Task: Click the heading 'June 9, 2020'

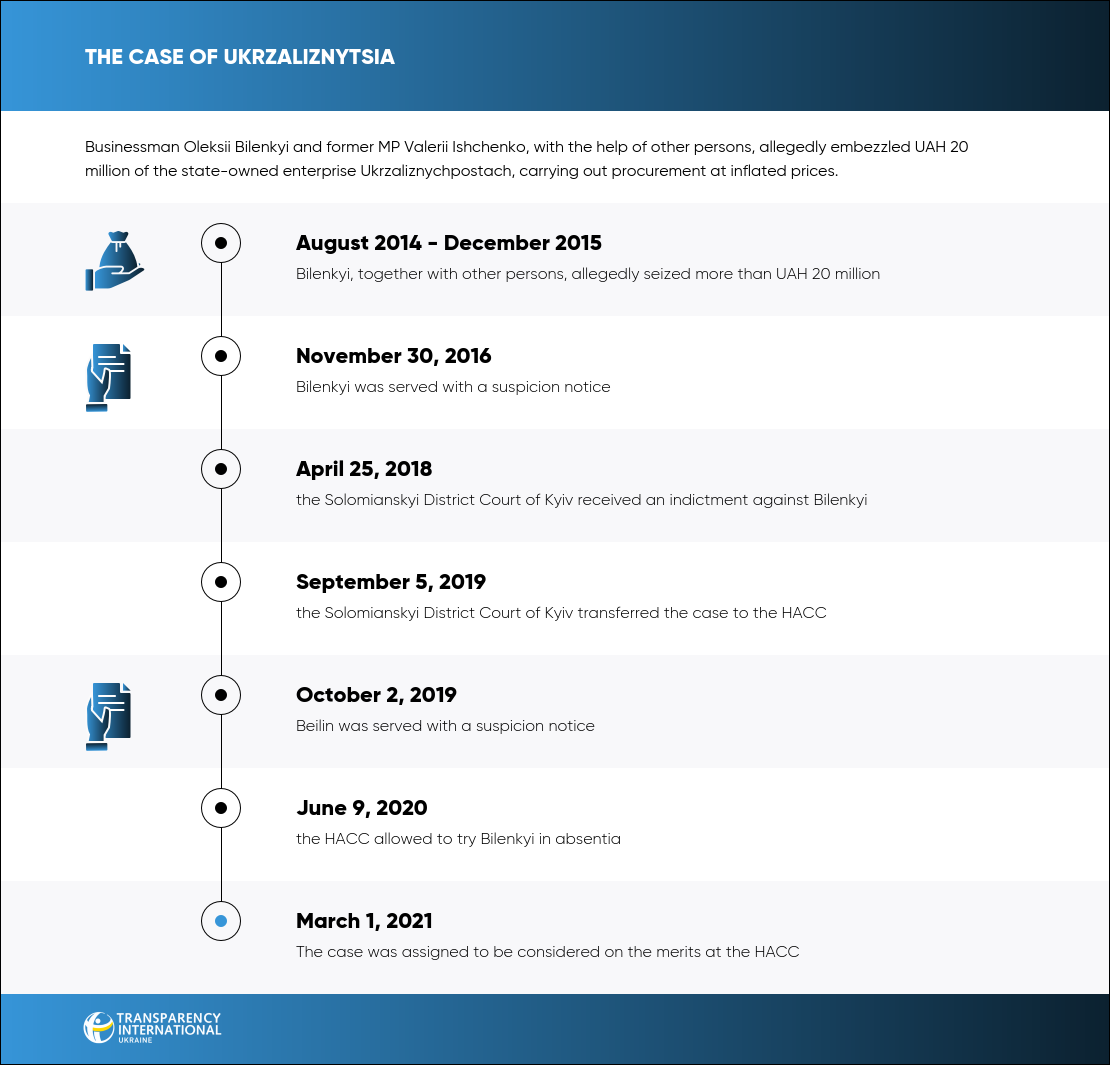Action: [x=362, y=808]
